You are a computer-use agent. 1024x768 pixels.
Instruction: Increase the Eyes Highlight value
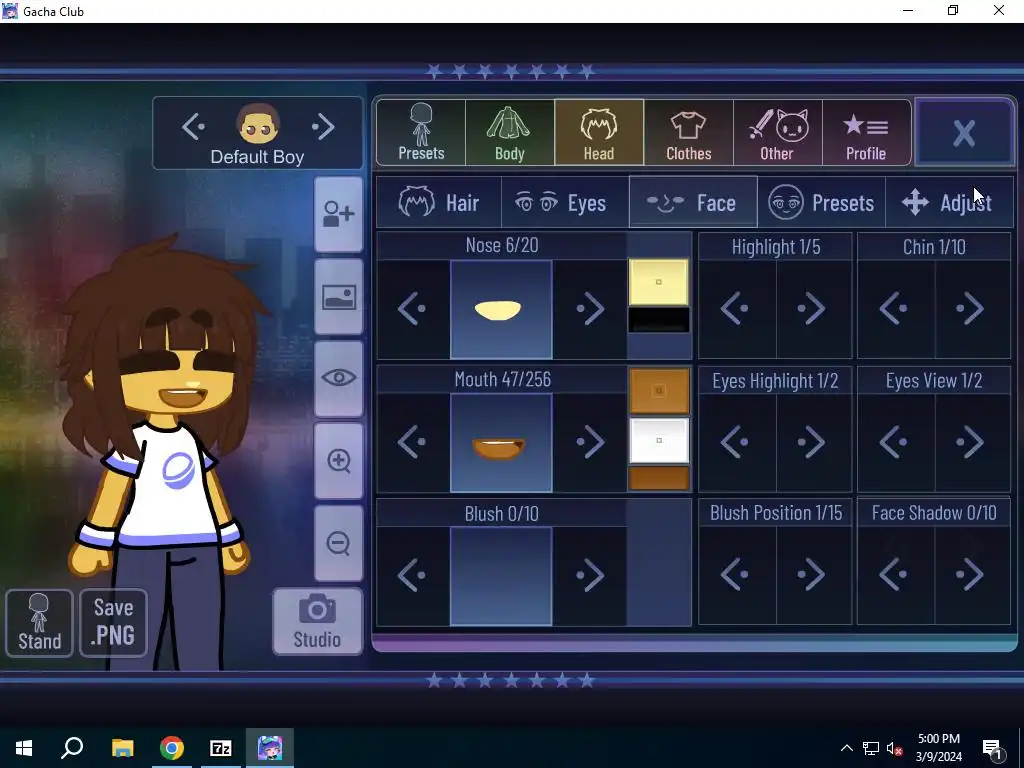tap(814, 443)
